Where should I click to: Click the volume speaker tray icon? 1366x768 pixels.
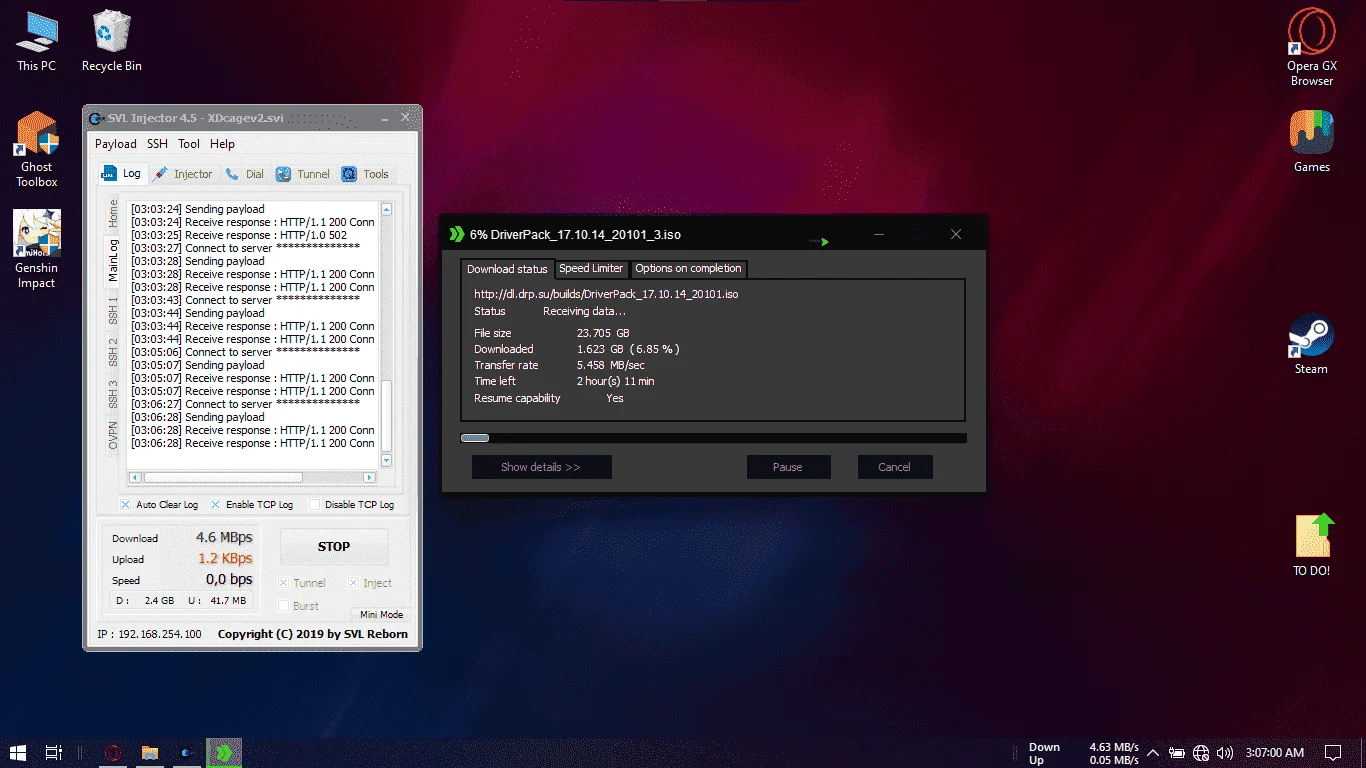(x=1225, y=752)
